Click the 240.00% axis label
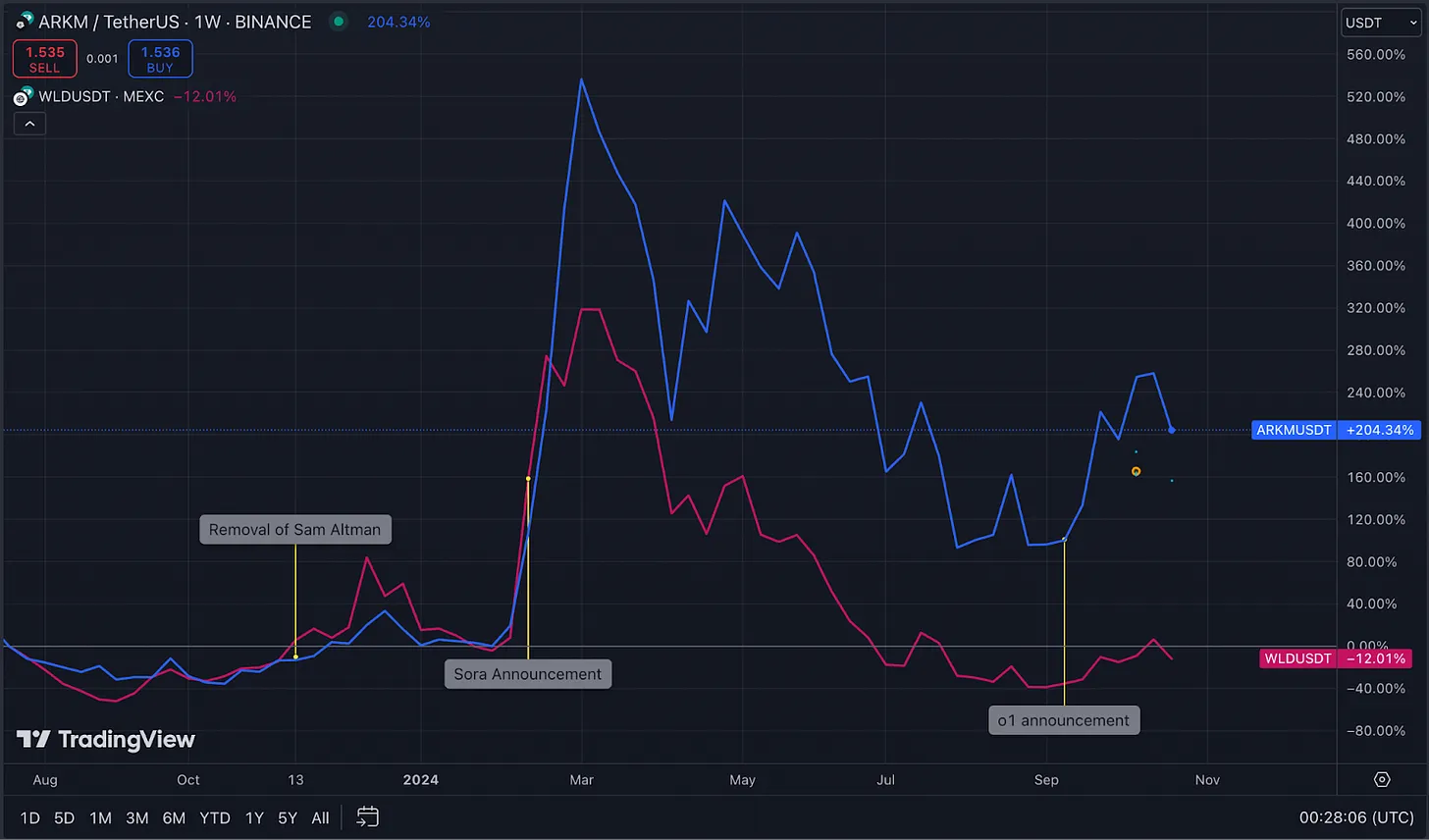Image resolution: width=1429 pixels, height=840 pixels. tap(1376, 393)
